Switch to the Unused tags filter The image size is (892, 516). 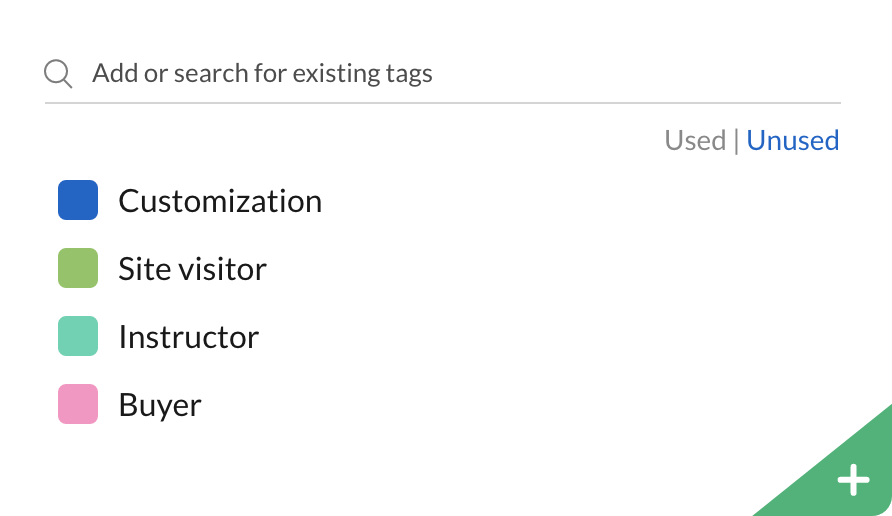(x=792, y=141)
